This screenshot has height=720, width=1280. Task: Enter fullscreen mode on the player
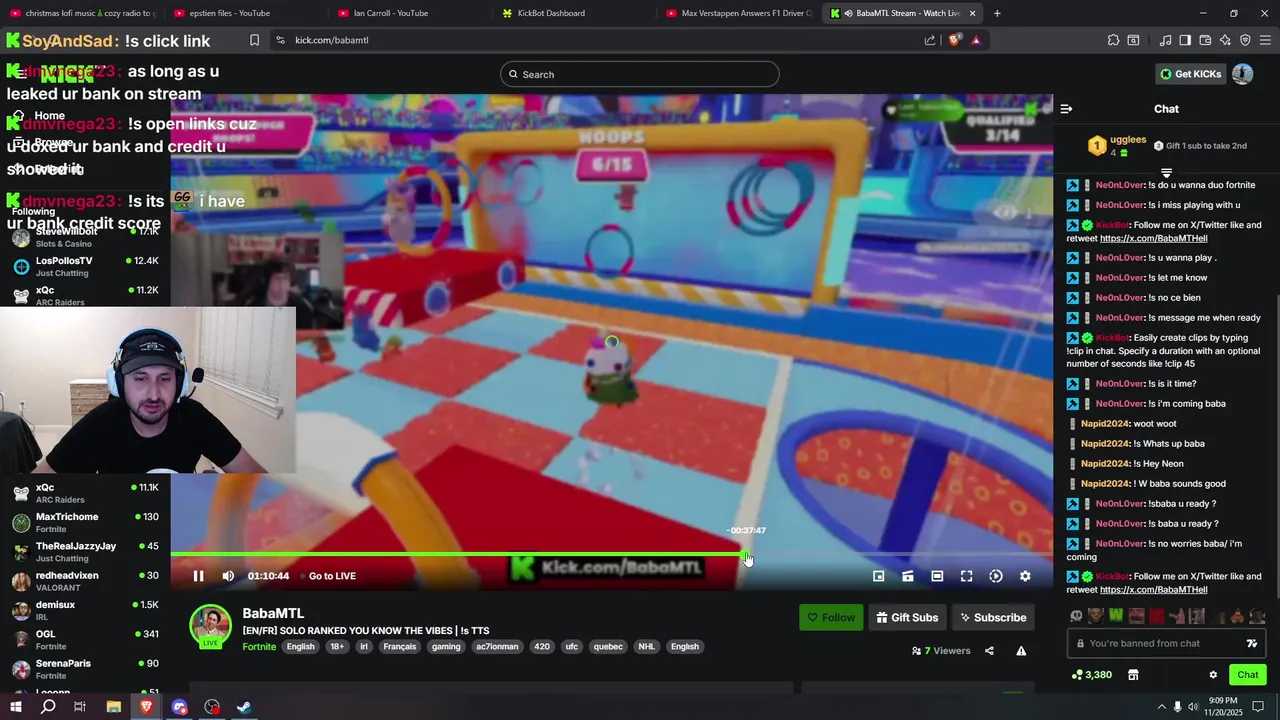[966, 576]
